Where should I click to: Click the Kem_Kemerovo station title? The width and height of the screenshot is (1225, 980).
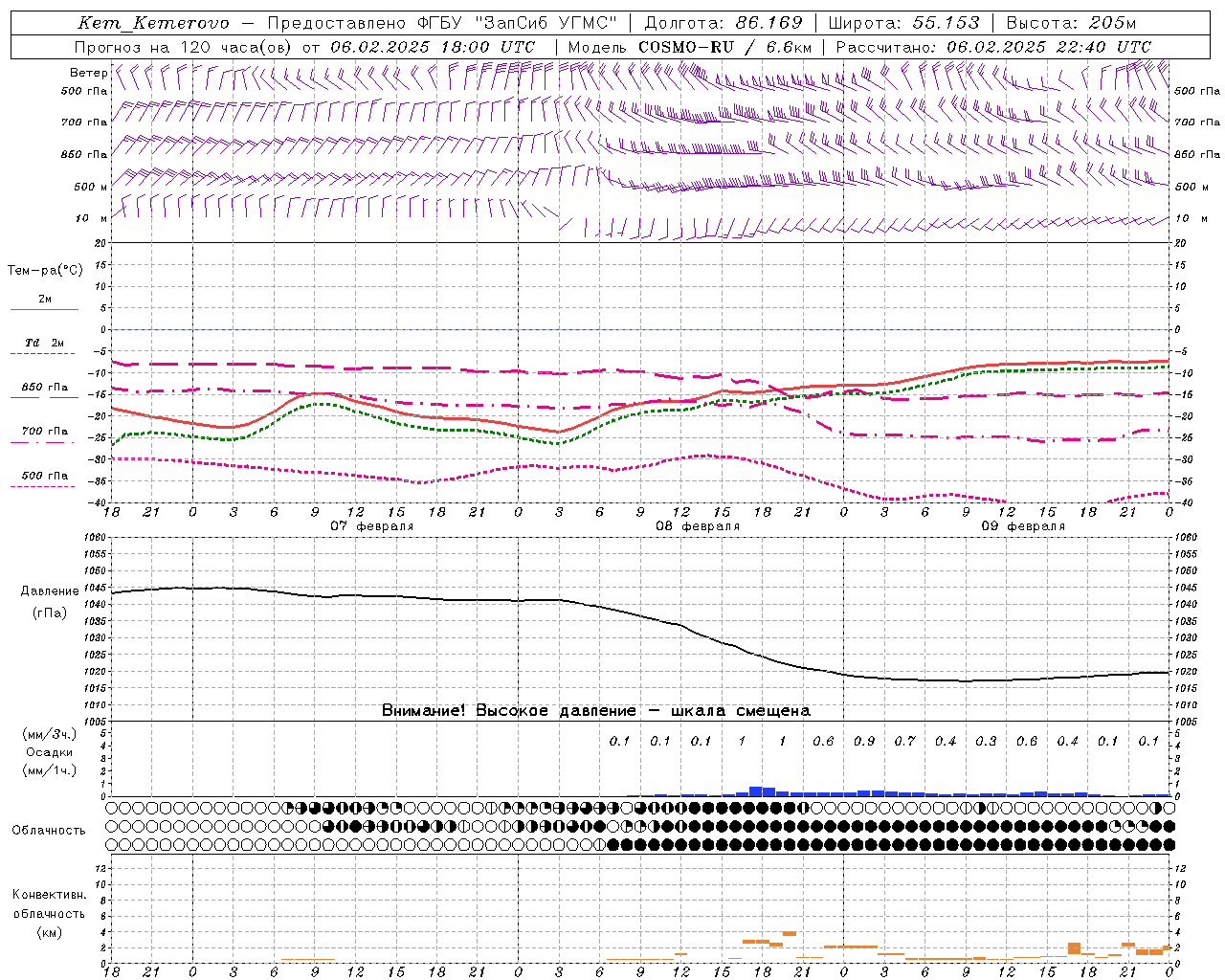(x=153, y=23)
